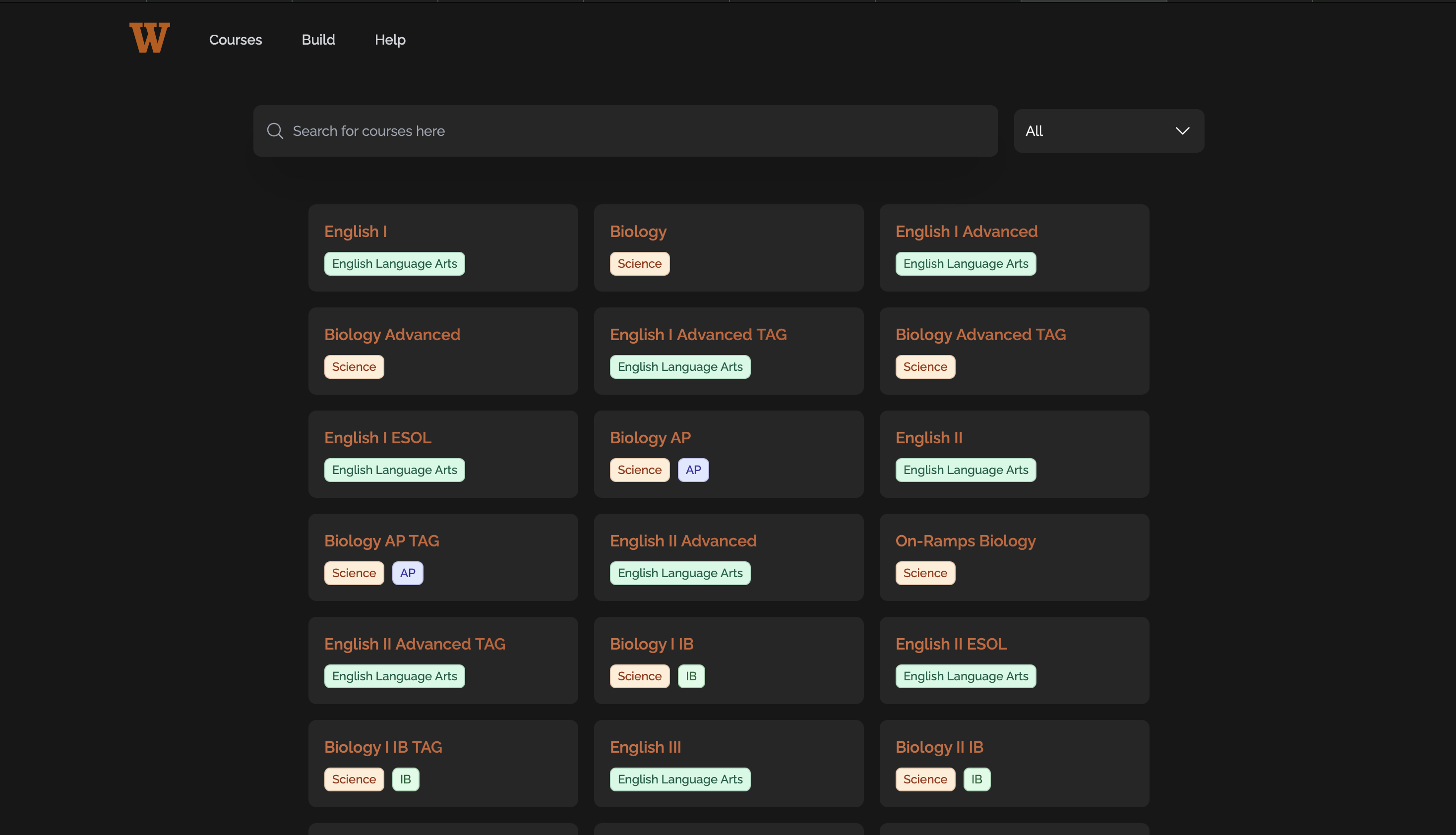Click the dropdown chevron arrow
Image resolution: width=1456 pixels, height=835 pixels.
1182,131
